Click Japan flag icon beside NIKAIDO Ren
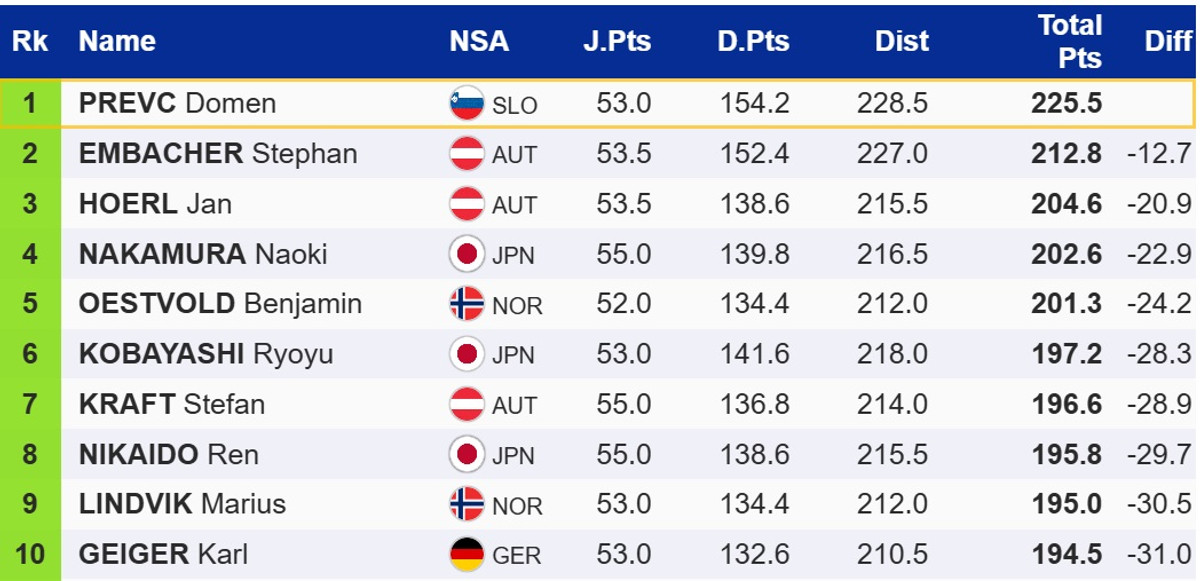Screen dimensions: 1200x581 tap(467, 454)
